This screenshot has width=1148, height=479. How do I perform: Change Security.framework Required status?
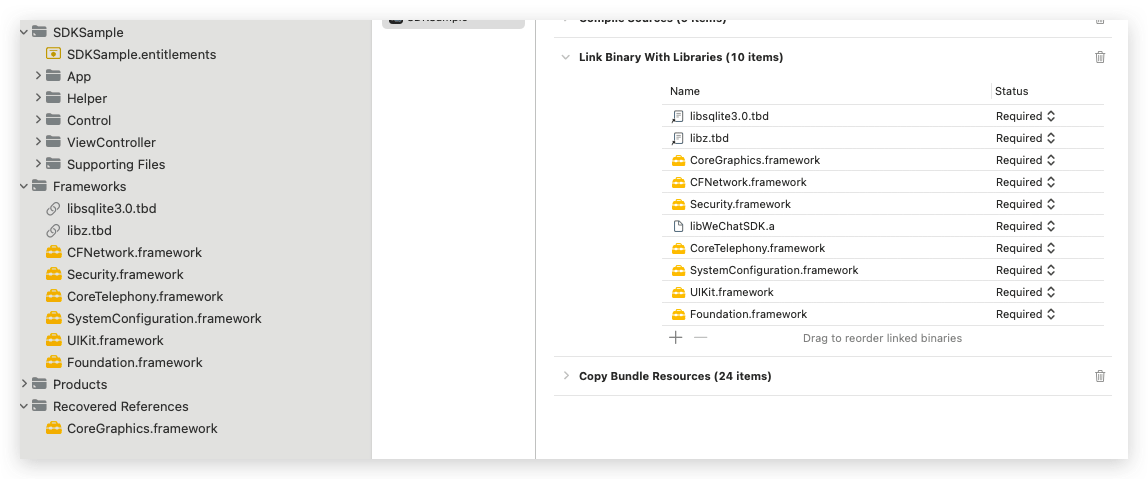click(x=1026, y=204)
